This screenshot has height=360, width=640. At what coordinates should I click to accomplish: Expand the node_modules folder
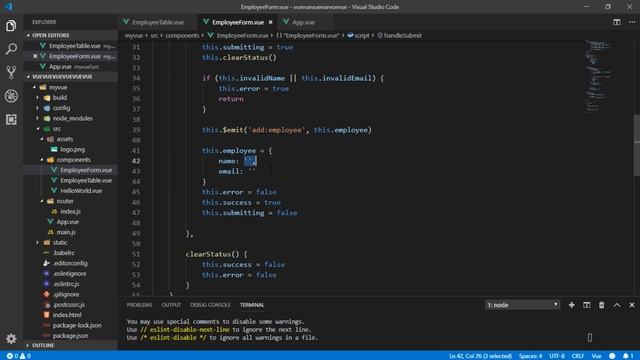pos(72,118)
